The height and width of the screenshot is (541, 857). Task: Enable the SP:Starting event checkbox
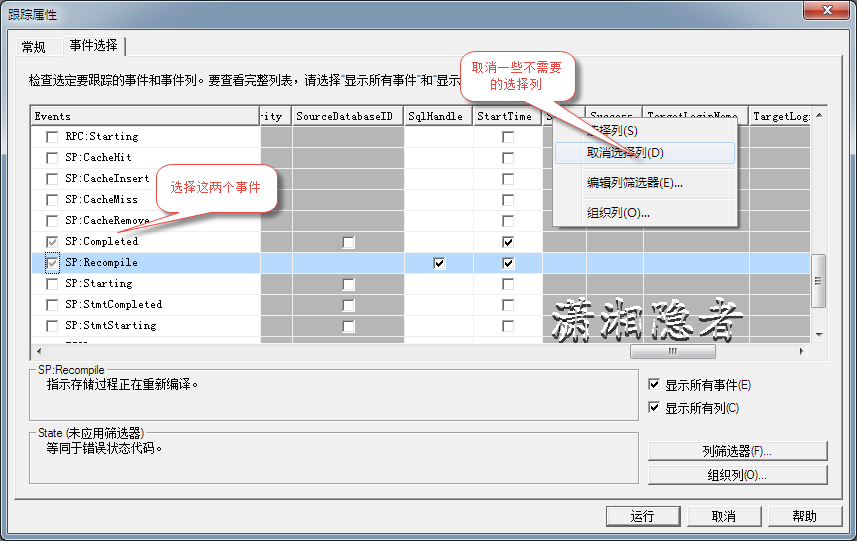52,284
